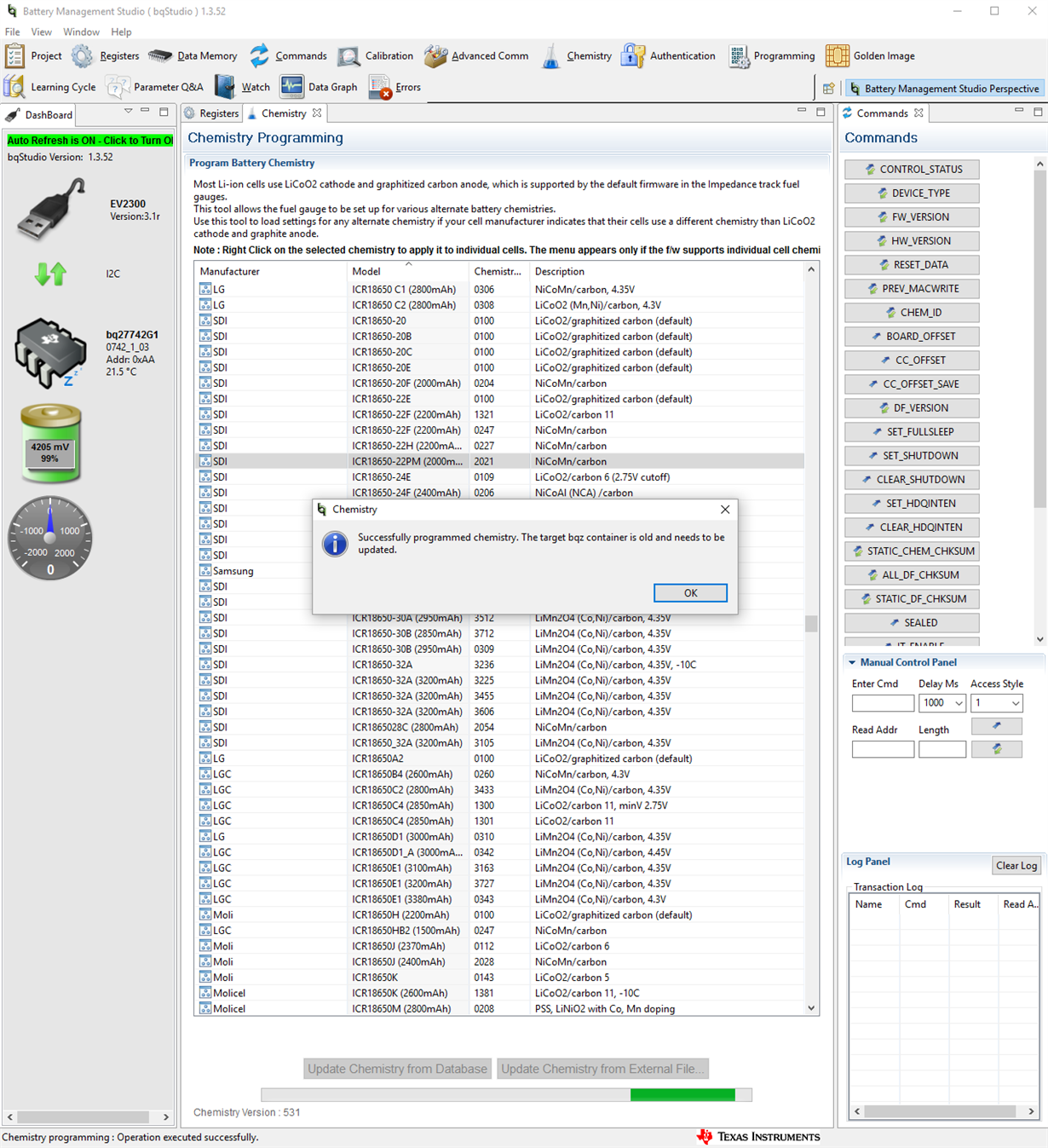Click the I2C green arrows icon
Viewport: 1048px width, 1148px height.
coord(50,274)
